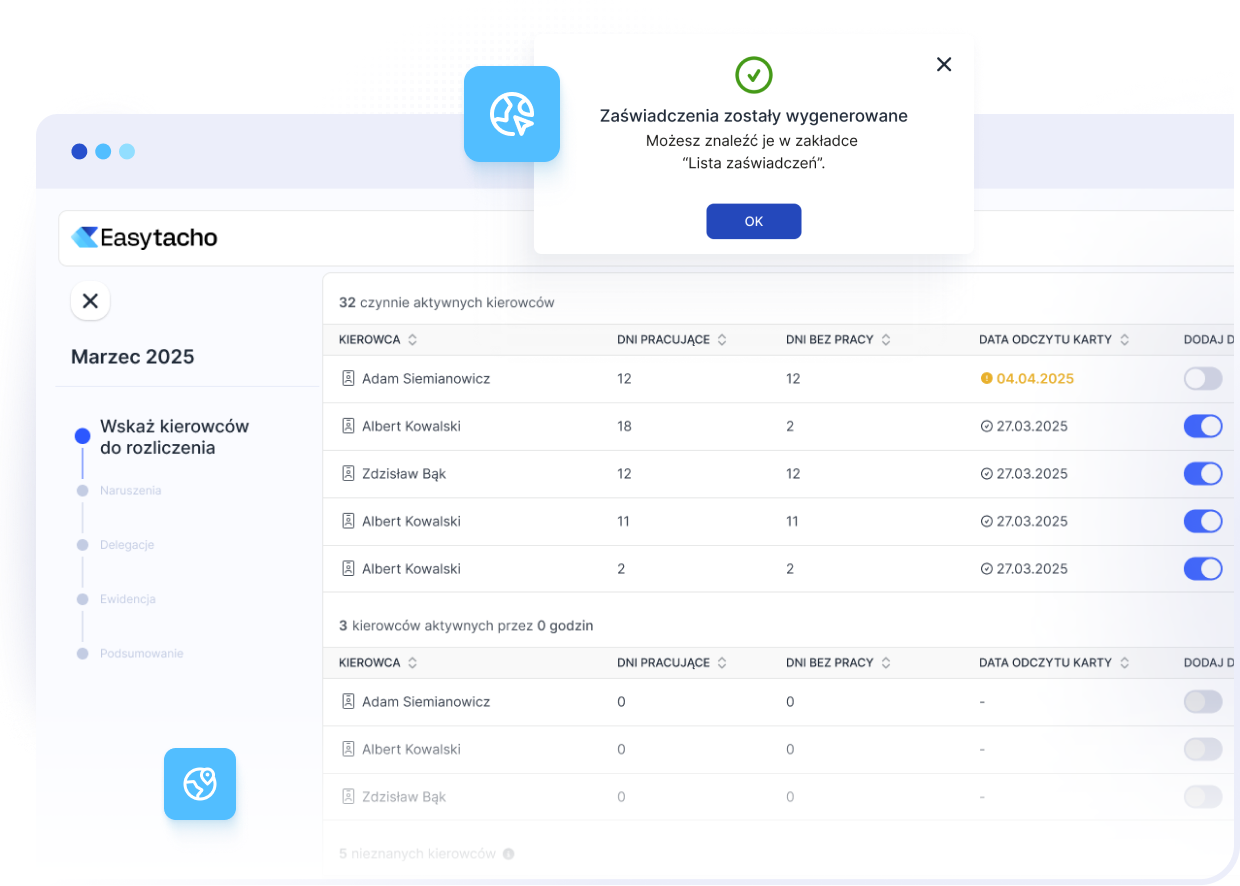Disable toggle for Albert Kowalski with 18 working days
Viewport: 1240px width, 886px height.
pyautogui.click(x=1203, y=426)
